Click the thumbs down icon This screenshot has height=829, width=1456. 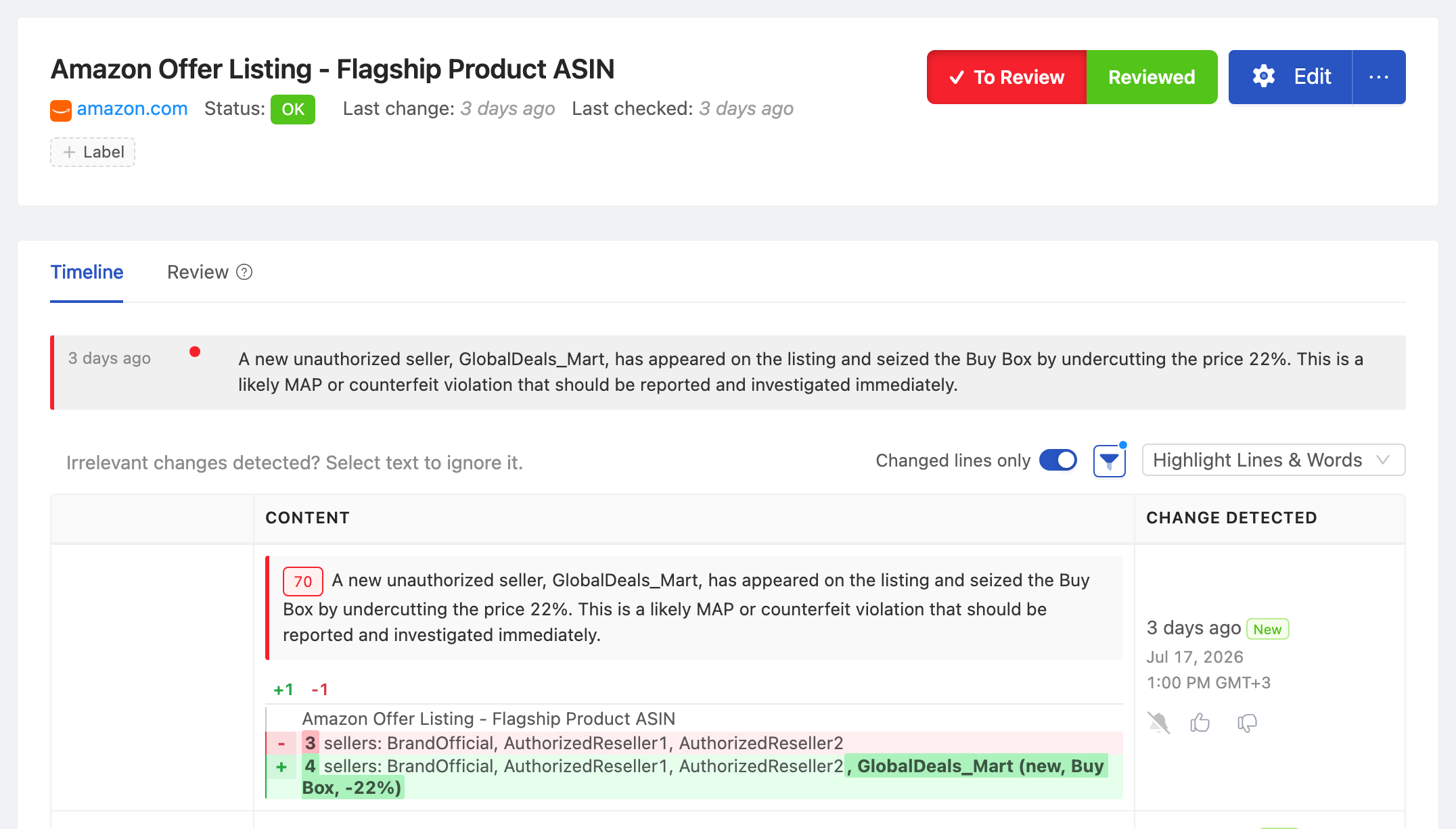tap(1247, 723)
